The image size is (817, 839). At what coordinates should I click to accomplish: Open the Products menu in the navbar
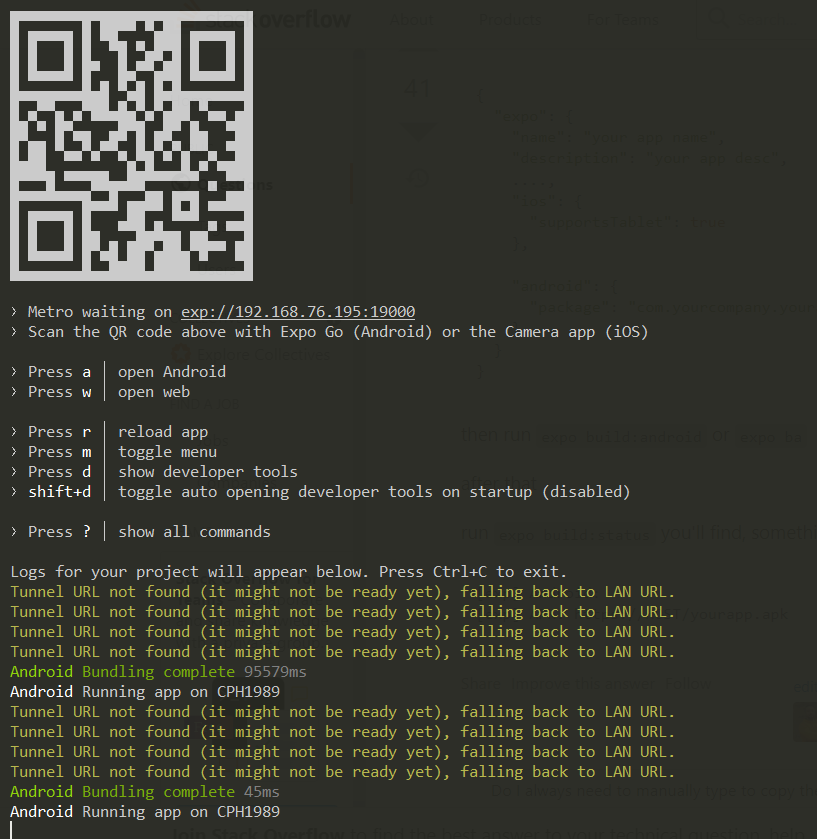click(510, 19)
